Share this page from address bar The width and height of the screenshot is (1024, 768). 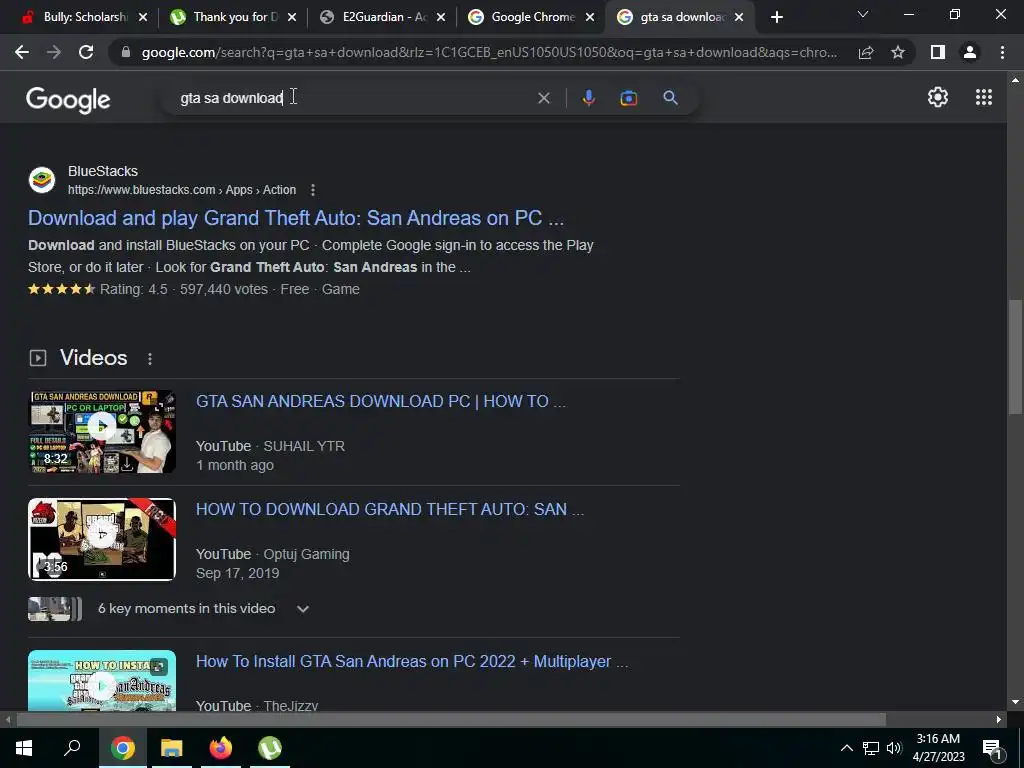(x=866, y=52)
